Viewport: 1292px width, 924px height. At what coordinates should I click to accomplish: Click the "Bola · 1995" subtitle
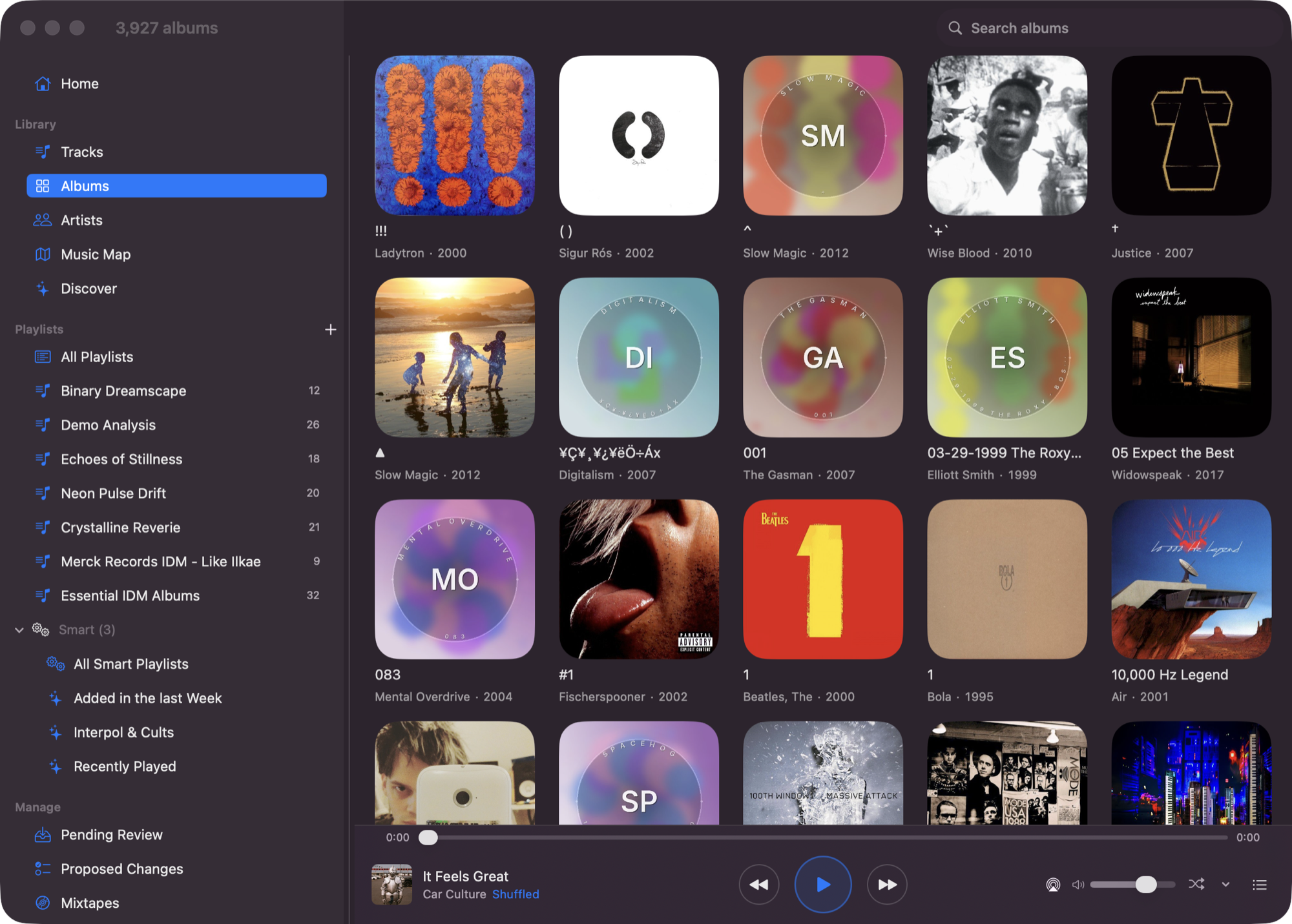961,697
